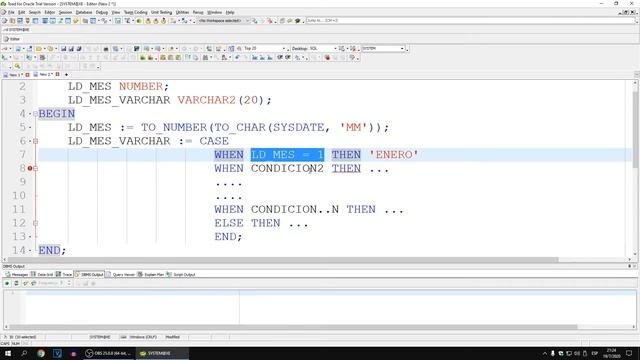
Task: Adjust the DBMS output frequency stepper
Action: pyautogui.click(x=69, y=283)
